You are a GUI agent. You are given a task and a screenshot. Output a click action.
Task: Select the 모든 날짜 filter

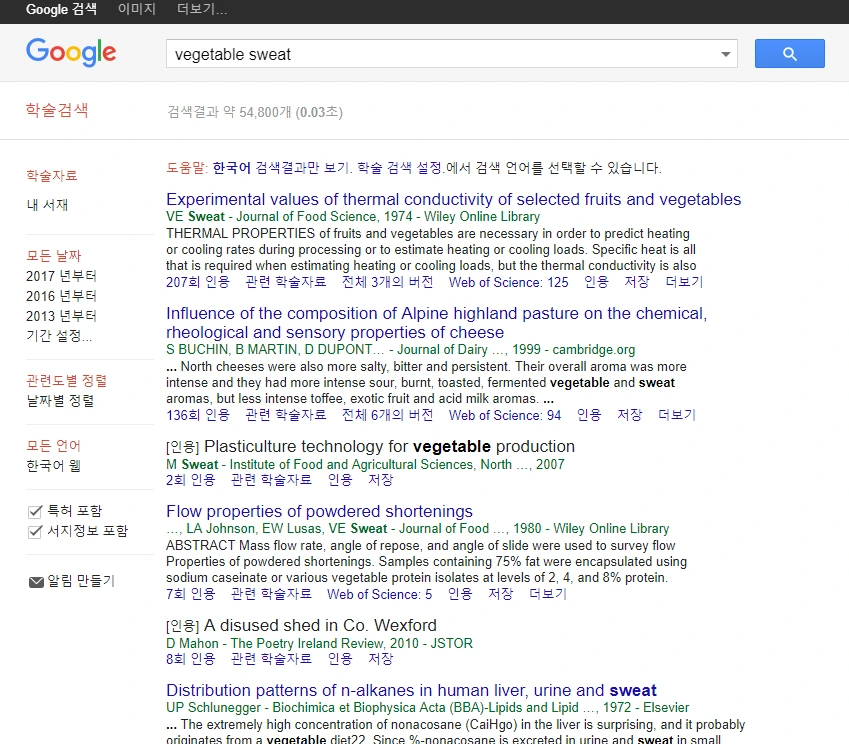54,256
